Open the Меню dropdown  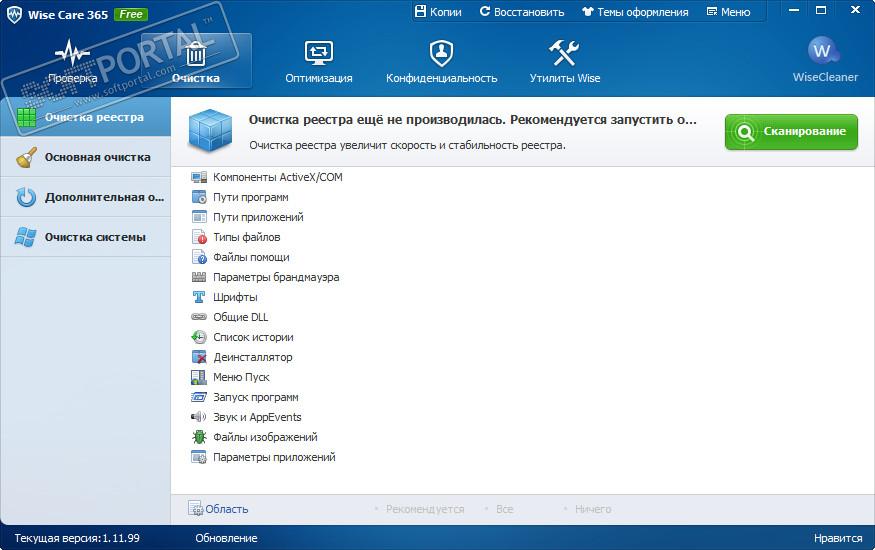tap(728, 12)
